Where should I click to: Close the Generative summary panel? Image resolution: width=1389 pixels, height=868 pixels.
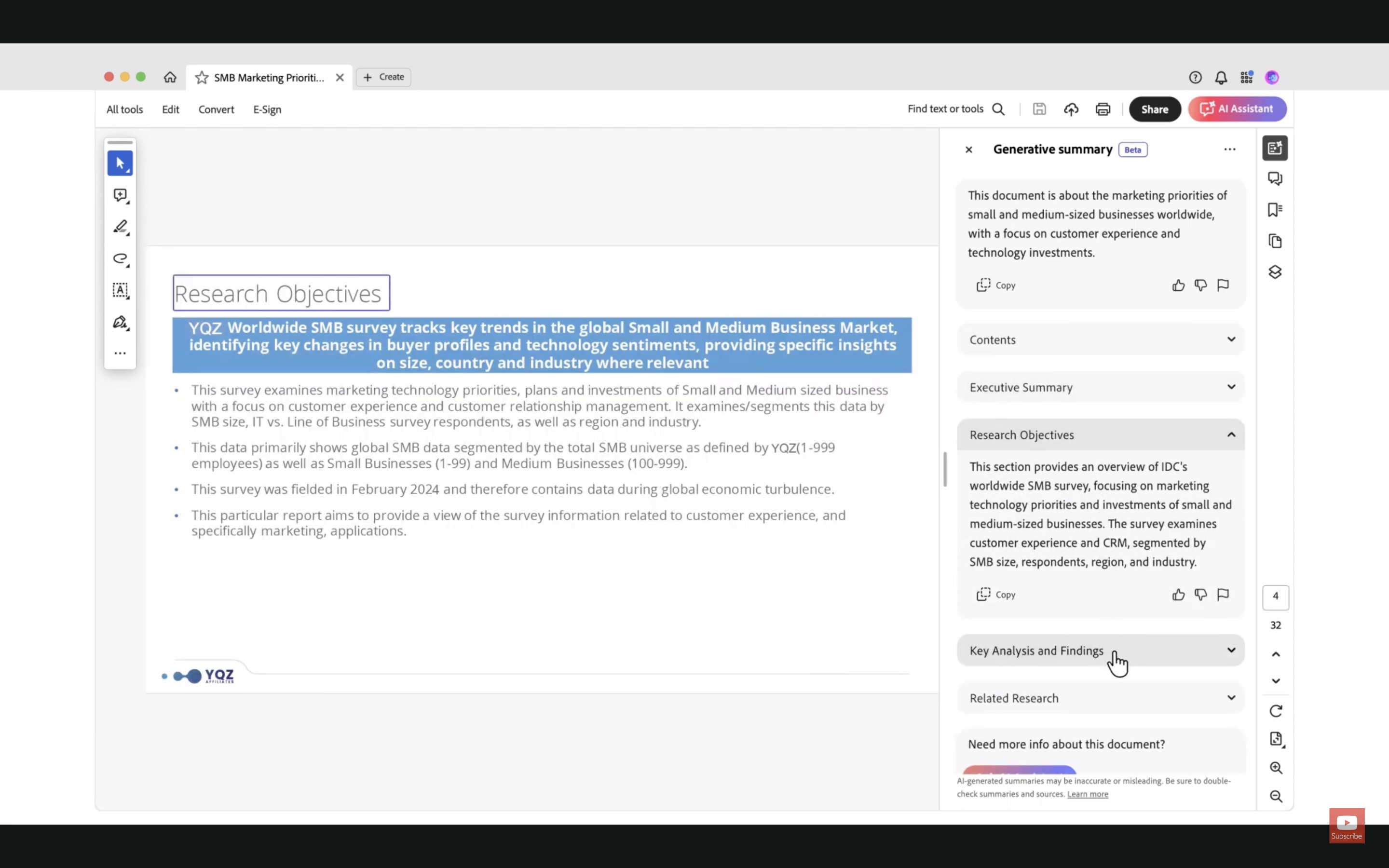[x=969, y=150]
